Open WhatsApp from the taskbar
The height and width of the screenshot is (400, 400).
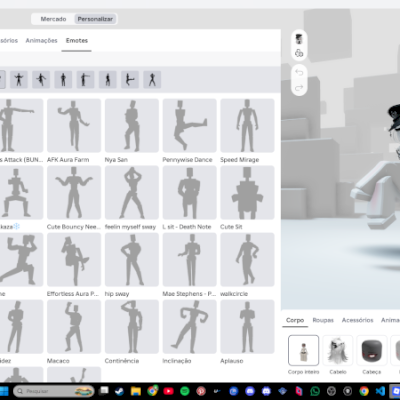pos(315,391)
